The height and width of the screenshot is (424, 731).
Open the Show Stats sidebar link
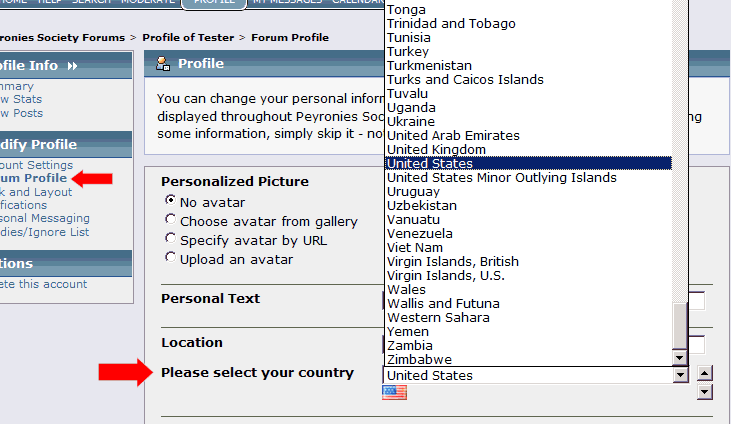click(x=20, y=100)
